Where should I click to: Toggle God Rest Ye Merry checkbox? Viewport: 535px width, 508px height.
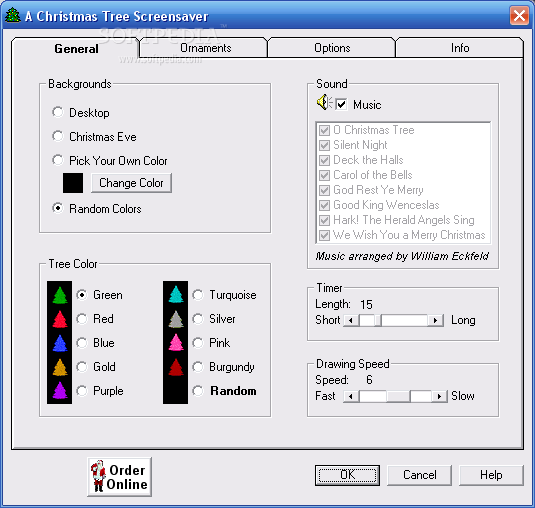click(x=324, y=190)
